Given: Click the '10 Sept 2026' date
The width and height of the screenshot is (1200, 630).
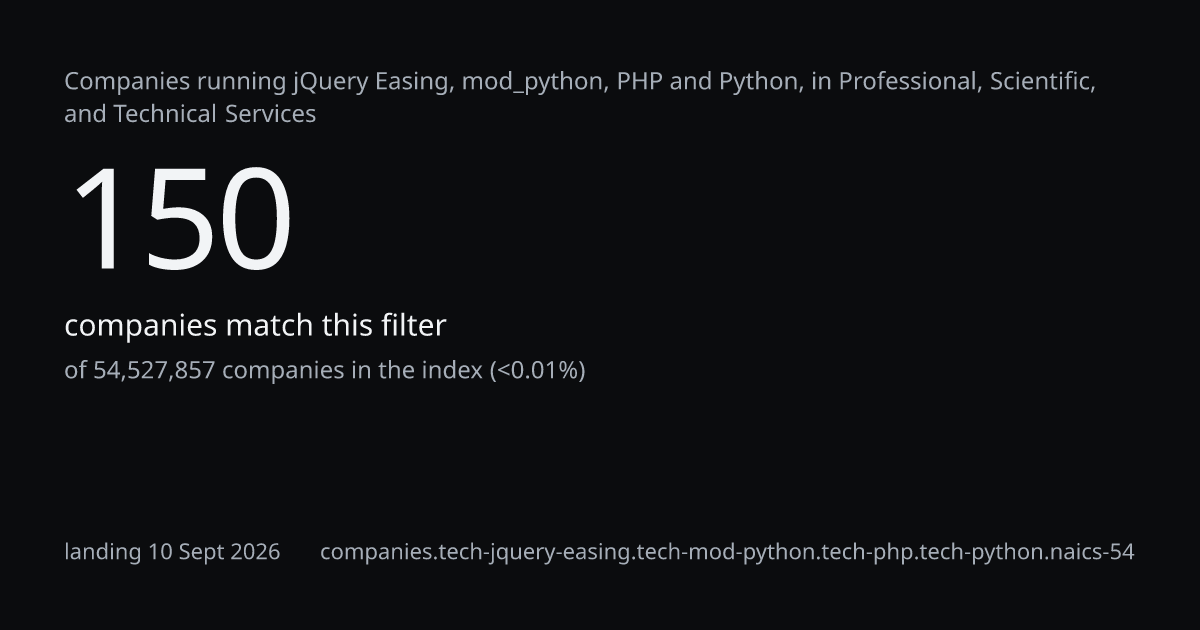Looking at the screenshot, I should 214,552.
